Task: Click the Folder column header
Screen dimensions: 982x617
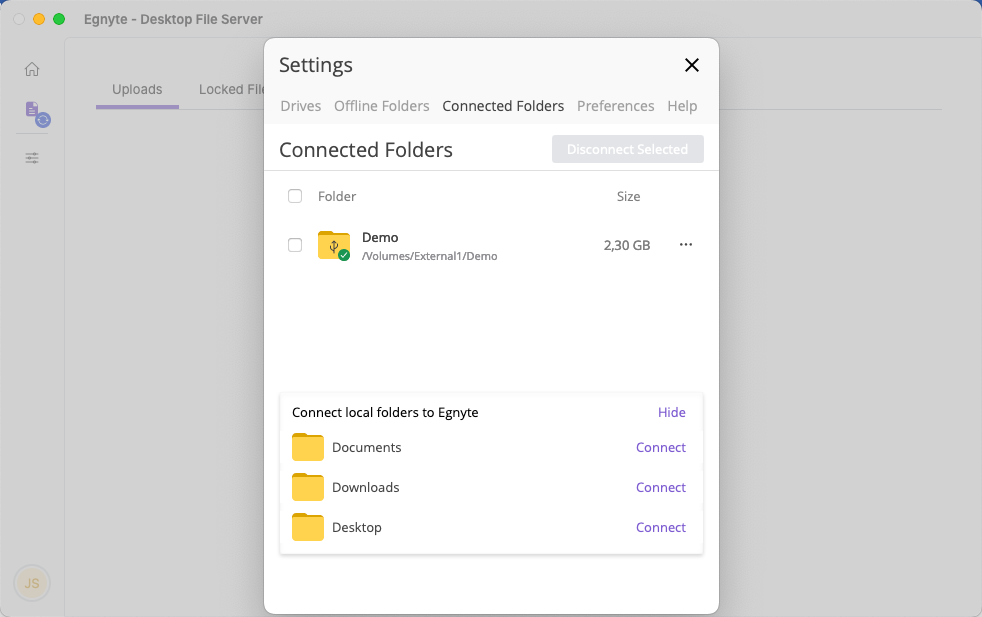Action: pyautogui.click(x=337, y=197)
